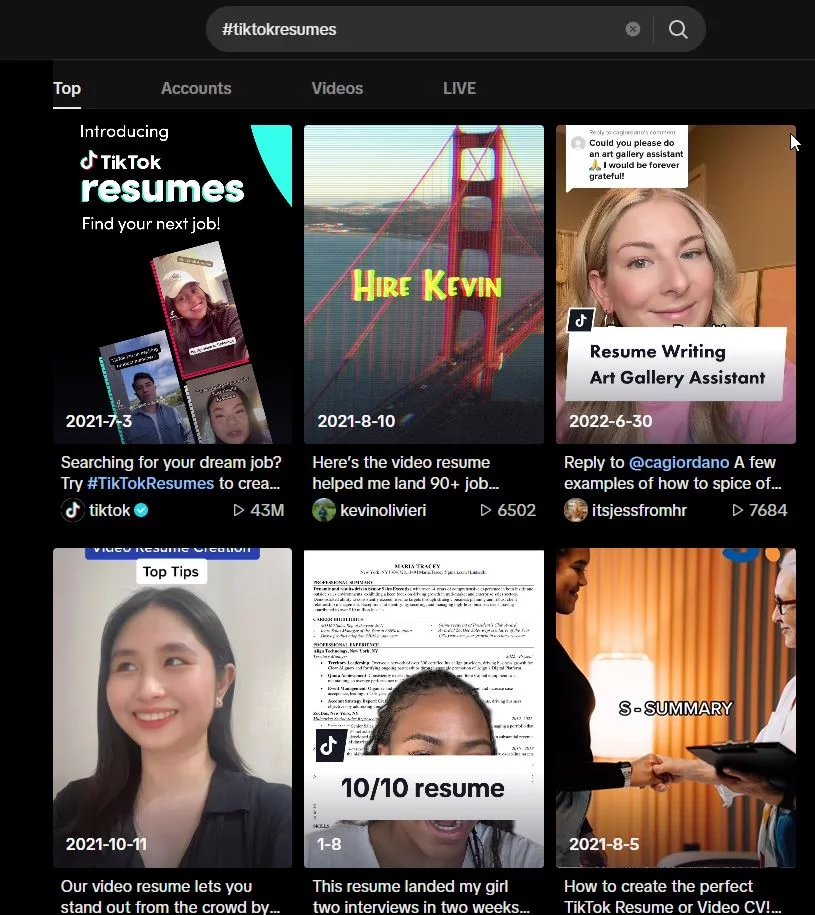Click the verified badge next to tiktok
The height and width of the screenshot is (915, 815).
tap(142, 510)
